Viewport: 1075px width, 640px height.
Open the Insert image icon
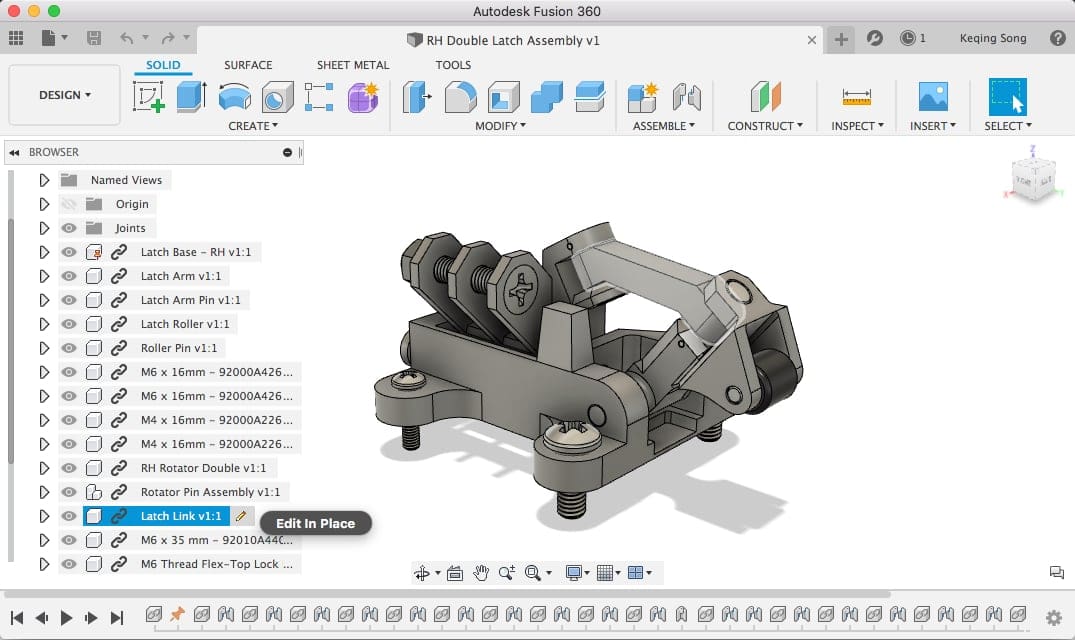click(932, 97)
